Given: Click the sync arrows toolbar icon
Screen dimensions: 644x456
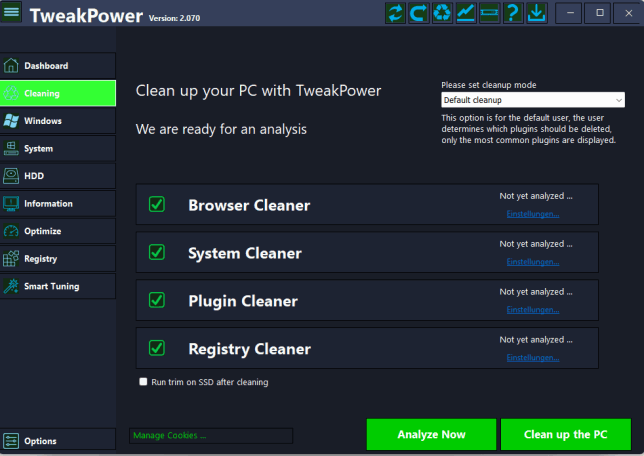Looking at the screenshot, I should (396, 13).
